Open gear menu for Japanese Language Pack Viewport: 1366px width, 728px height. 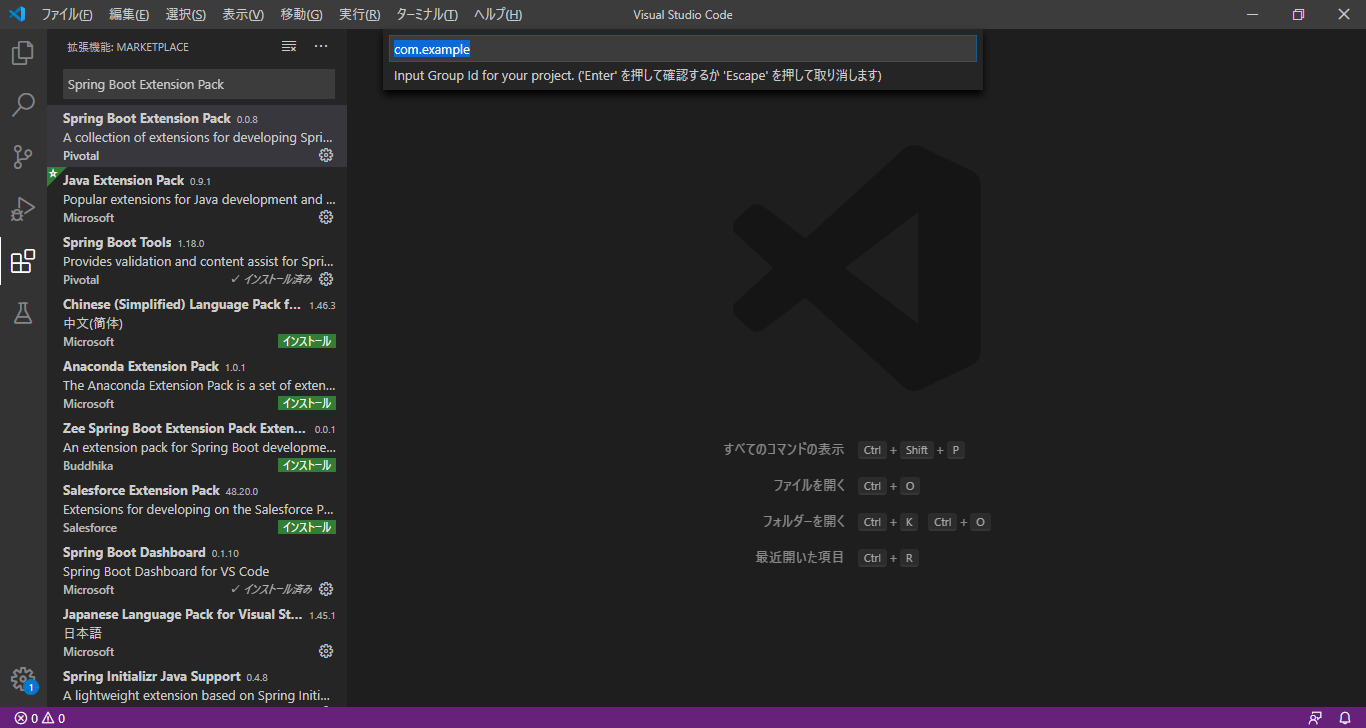pos(326,651)
